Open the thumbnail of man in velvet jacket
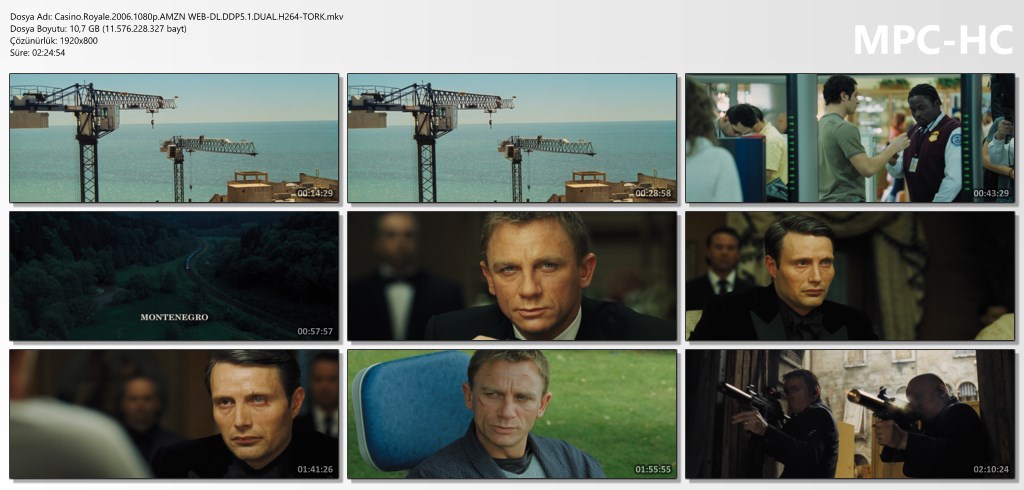The width and height of the screenshot is (1024, 490). [x=849, y=276]
